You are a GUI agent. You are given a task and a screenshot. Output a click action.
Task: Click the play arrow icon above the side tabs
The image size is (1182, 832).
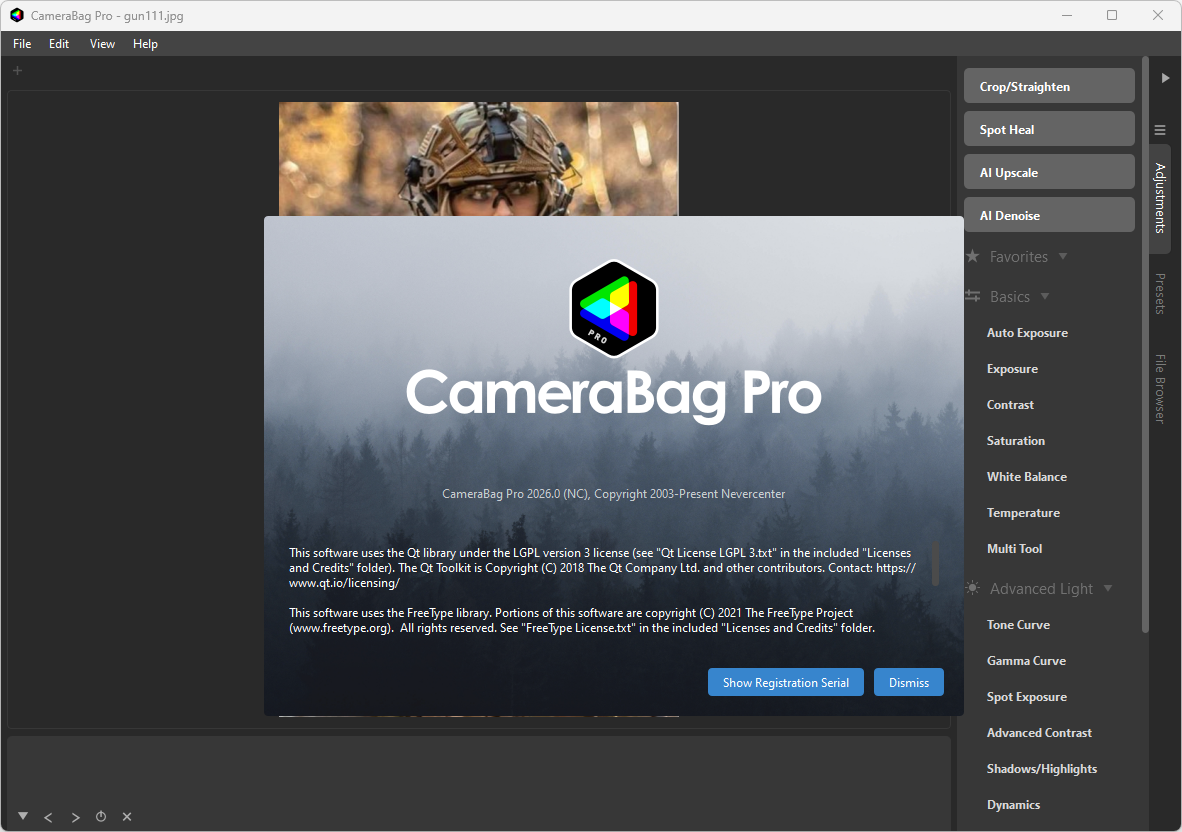click(1165, 78)
